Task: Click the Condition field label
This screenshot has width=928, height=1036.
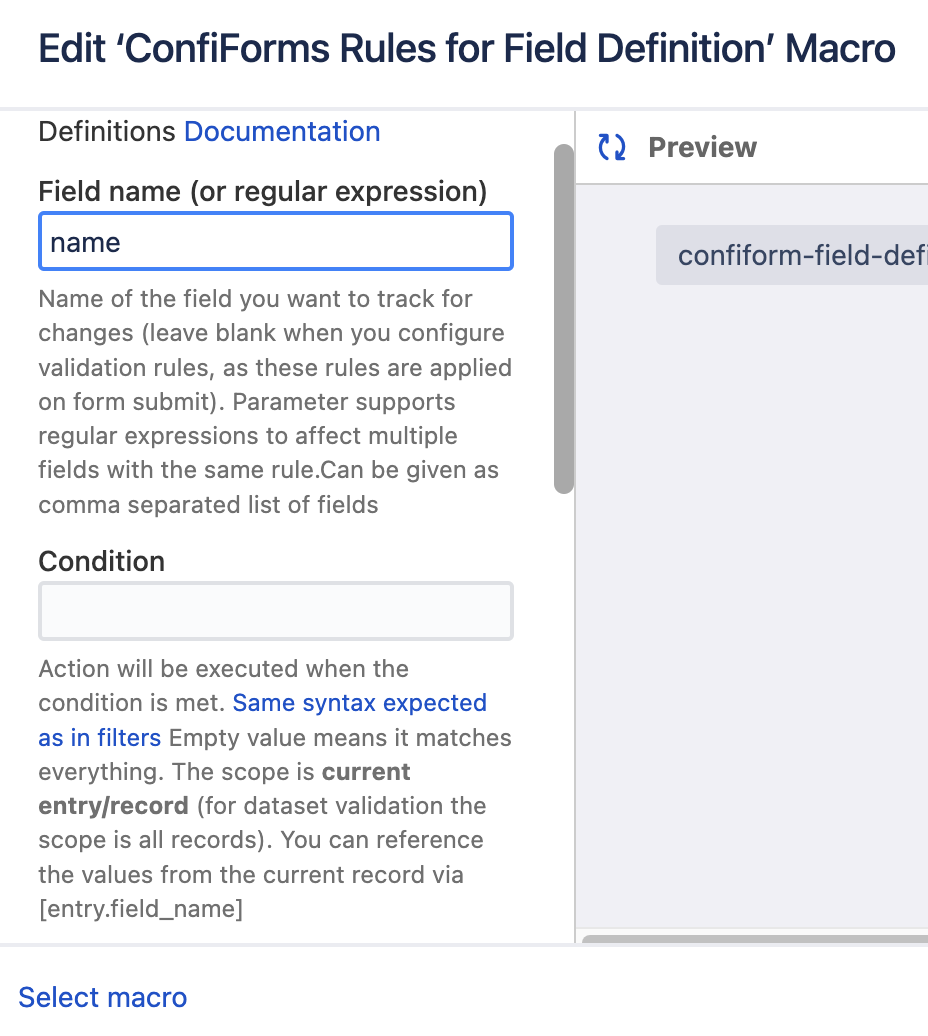Action: (x=101, y=561)
